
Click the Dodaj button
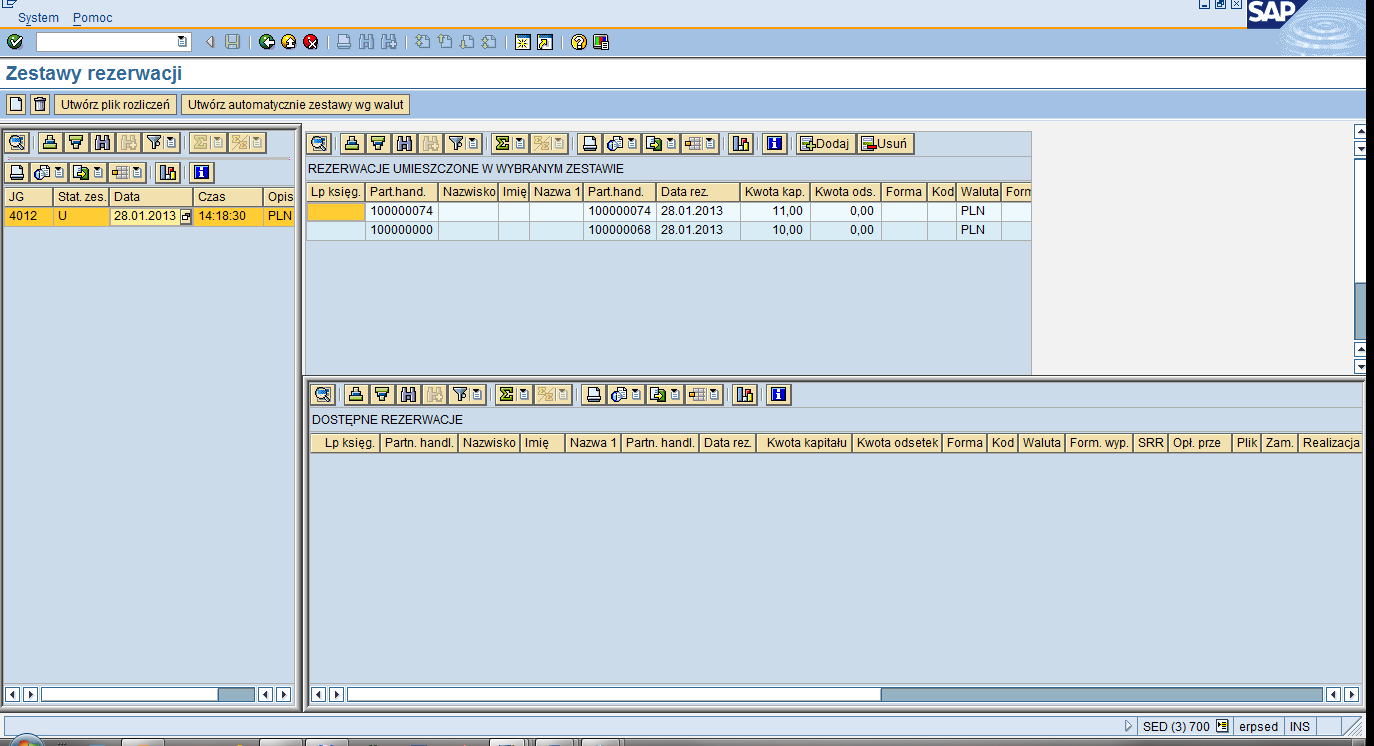[x=825, y=143]
